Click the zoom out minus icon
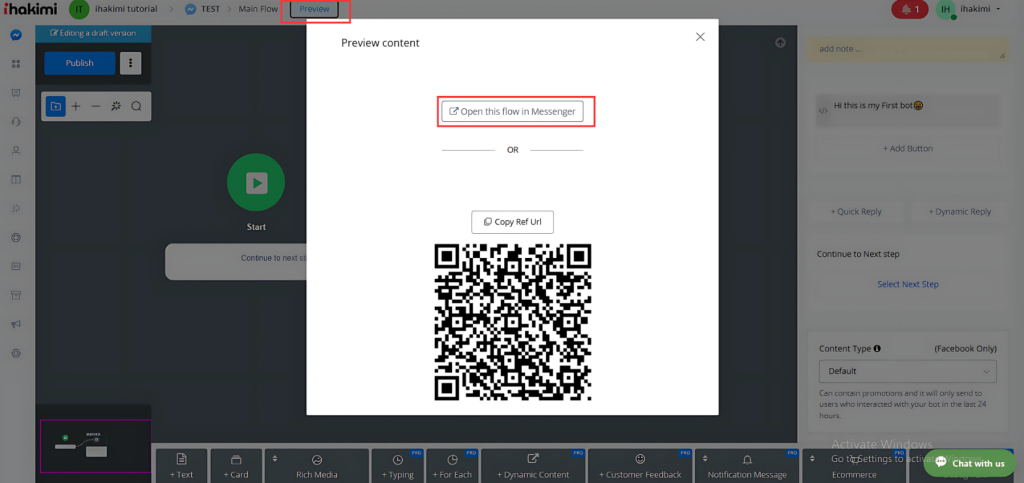Image resolution: width=1024 pixels, height=483 pixels. pos(96,106)
